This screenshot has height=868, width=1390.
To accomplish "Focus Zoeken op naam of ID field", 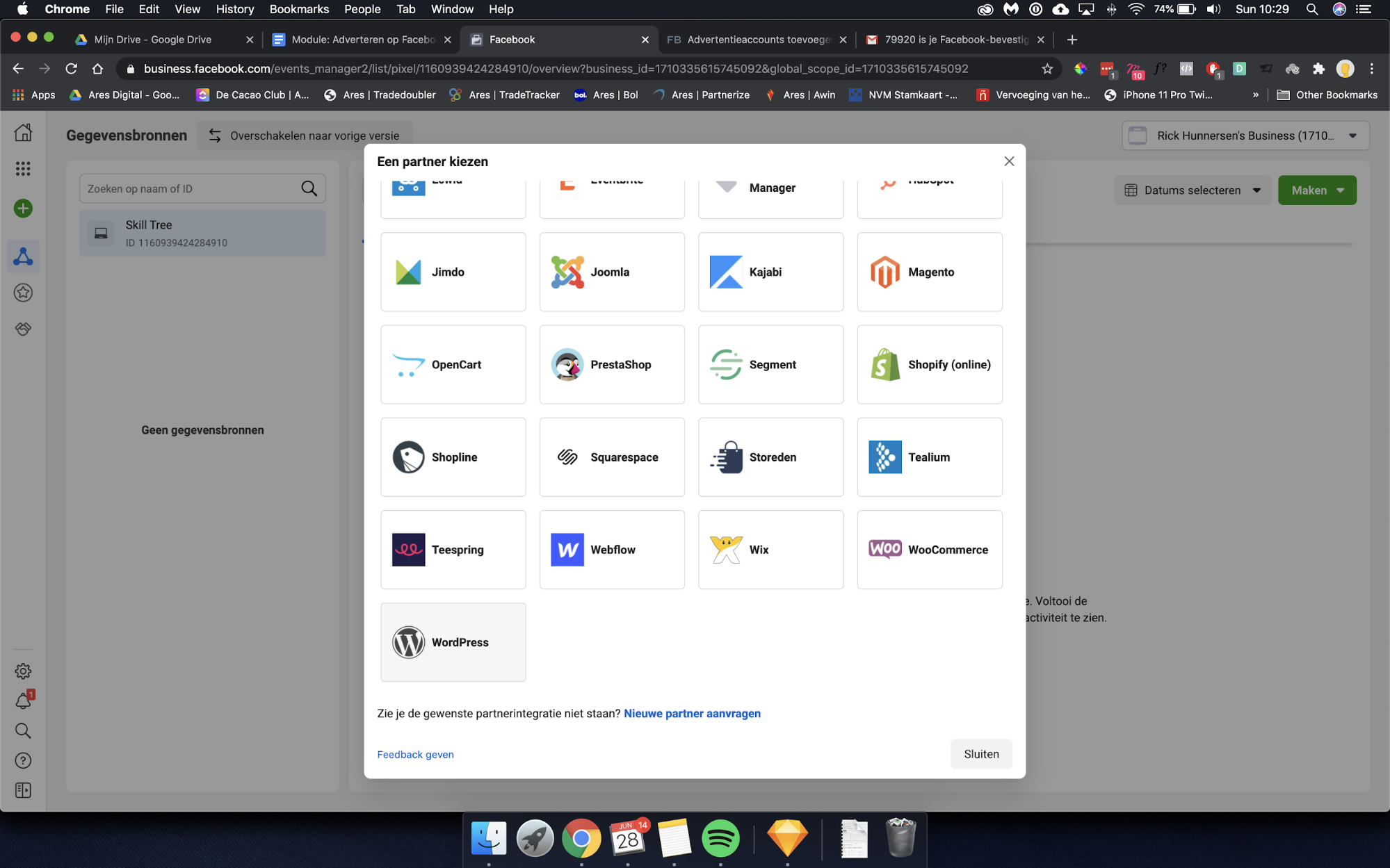I will tap(202, 188).
